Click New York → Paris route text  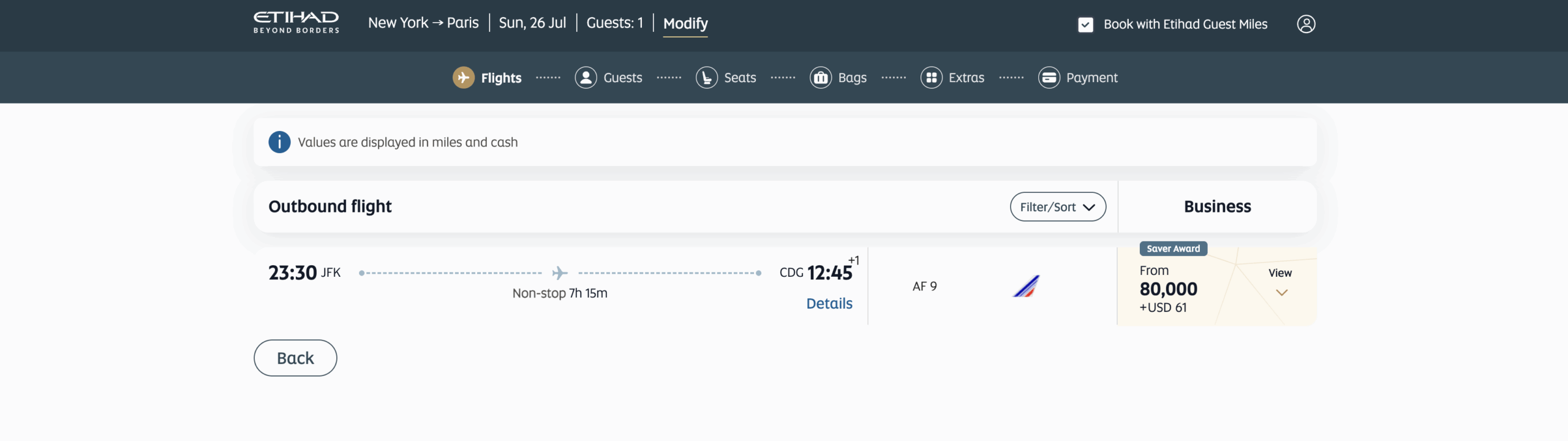(x=423, y=23)
